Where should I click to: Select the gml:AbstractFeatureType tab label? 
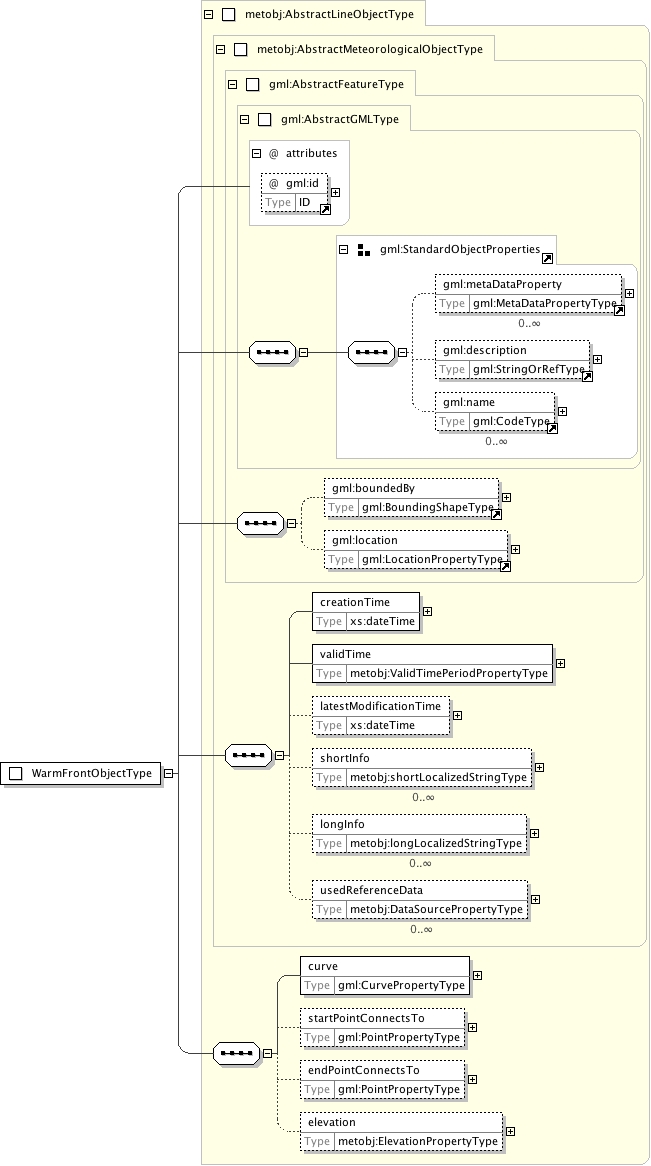point(336,84)
